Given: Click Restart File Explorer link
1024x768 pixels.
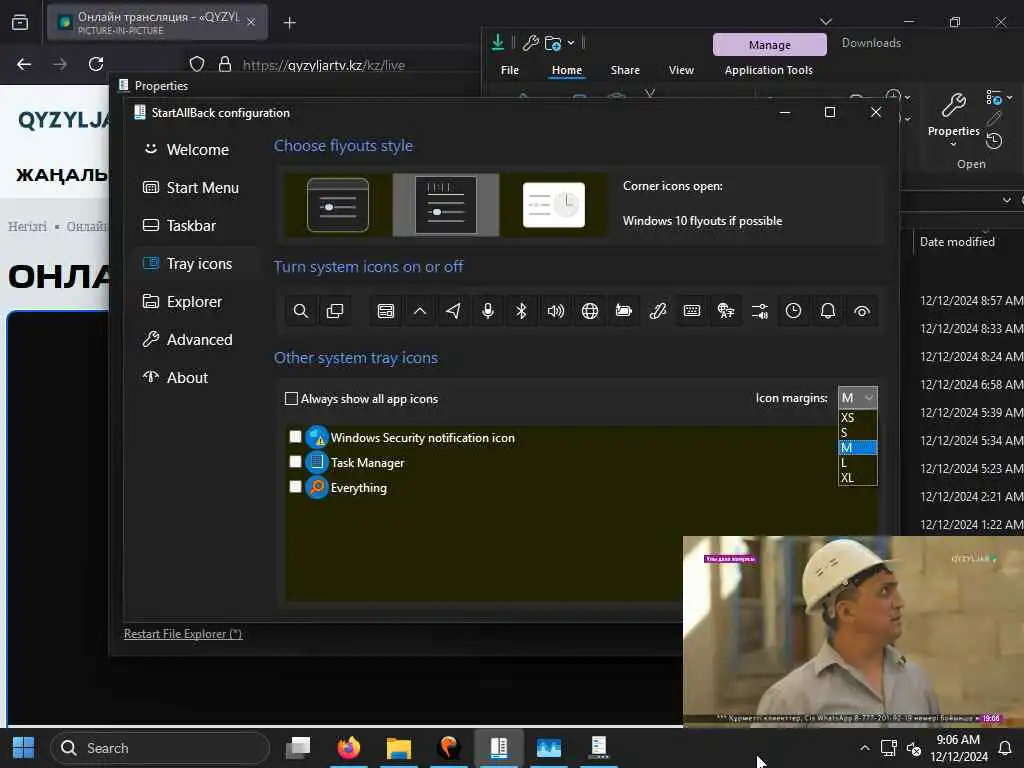Looking at the screenshot, I should tap(183, 634).
